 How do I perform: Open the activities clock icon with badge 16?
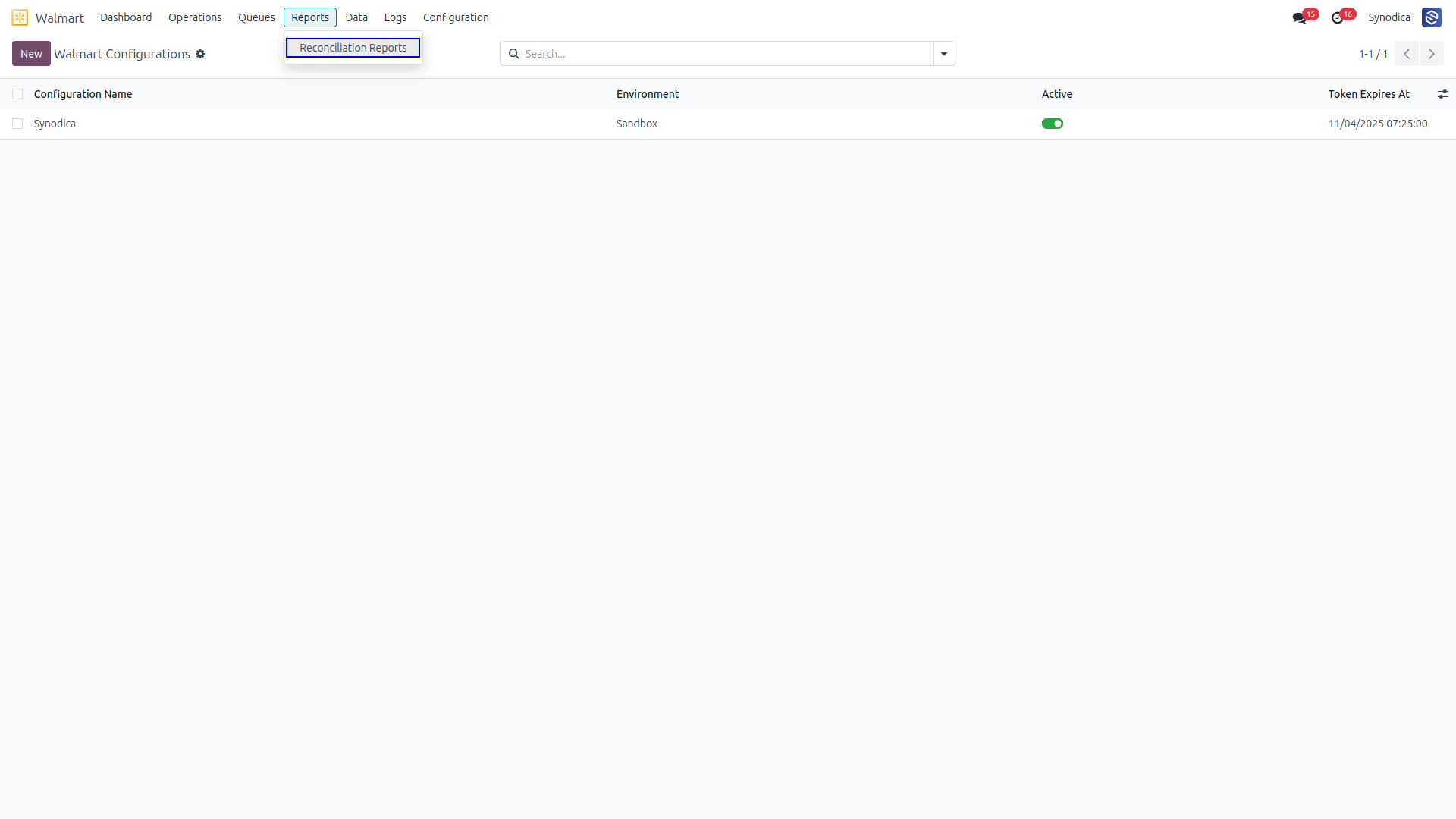point(1338,17)
